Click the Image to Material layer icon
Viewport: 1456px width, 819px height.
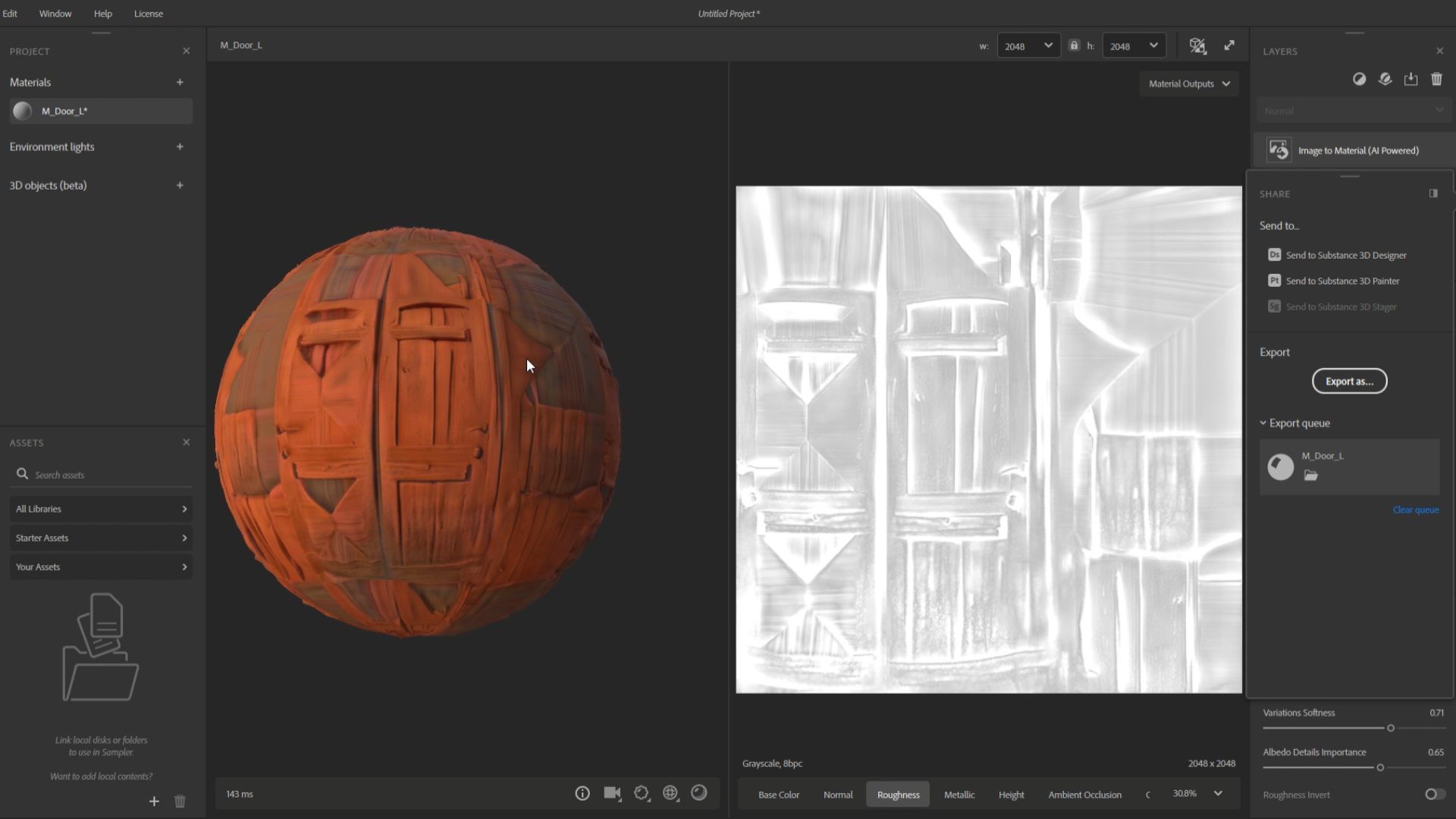[1279, 150]
